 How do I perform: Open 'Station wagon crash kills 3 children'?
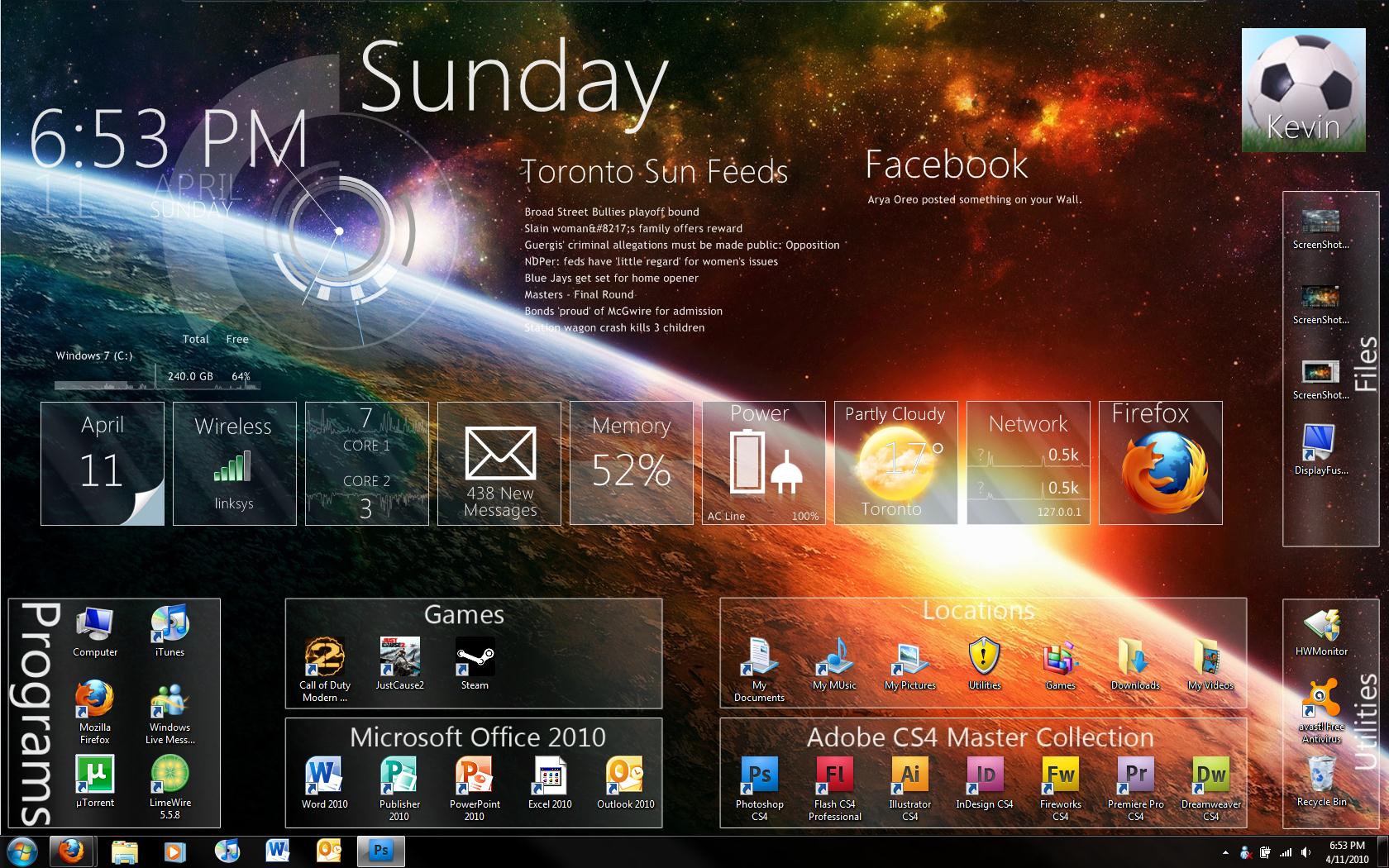click(614, 327)
